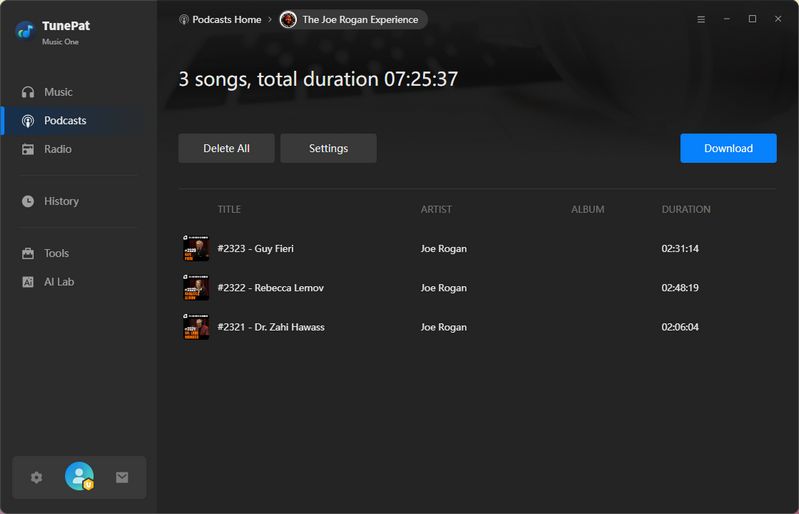Open the hamburger menu in title bar
Viewport: 799px width, 514px height.
pyautogui.click(x=700, y=19)
